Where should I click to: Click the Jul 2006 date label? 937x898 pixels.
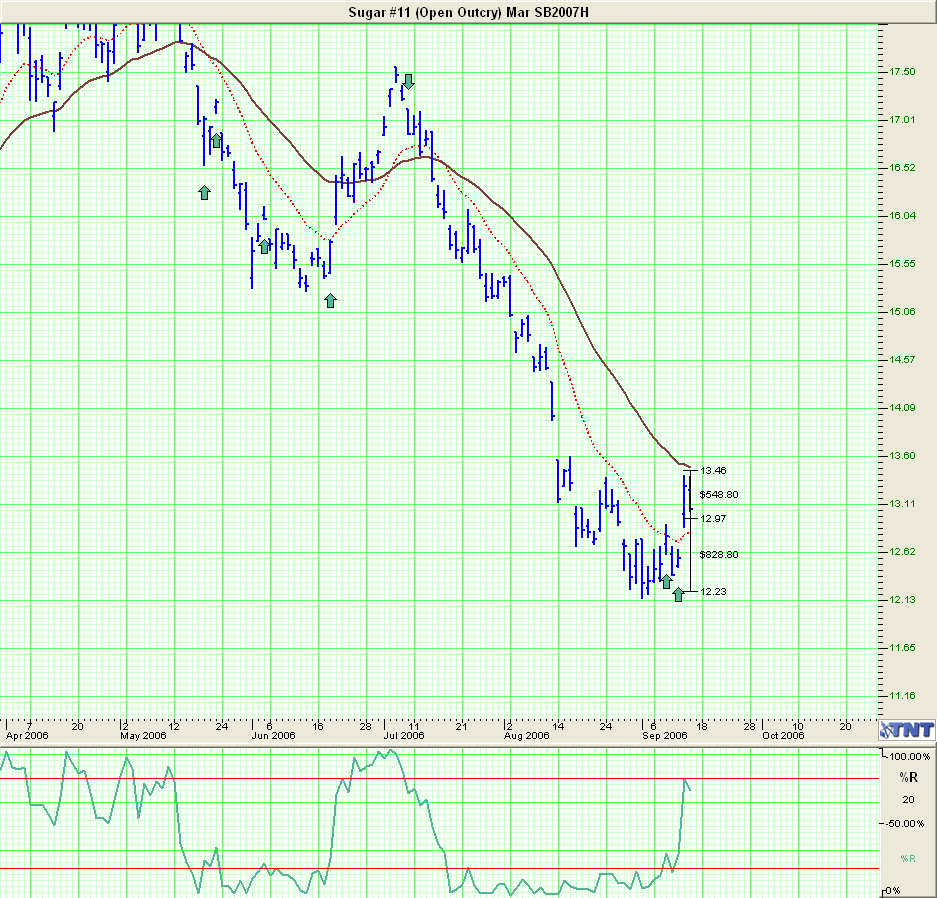click(404, 735)
